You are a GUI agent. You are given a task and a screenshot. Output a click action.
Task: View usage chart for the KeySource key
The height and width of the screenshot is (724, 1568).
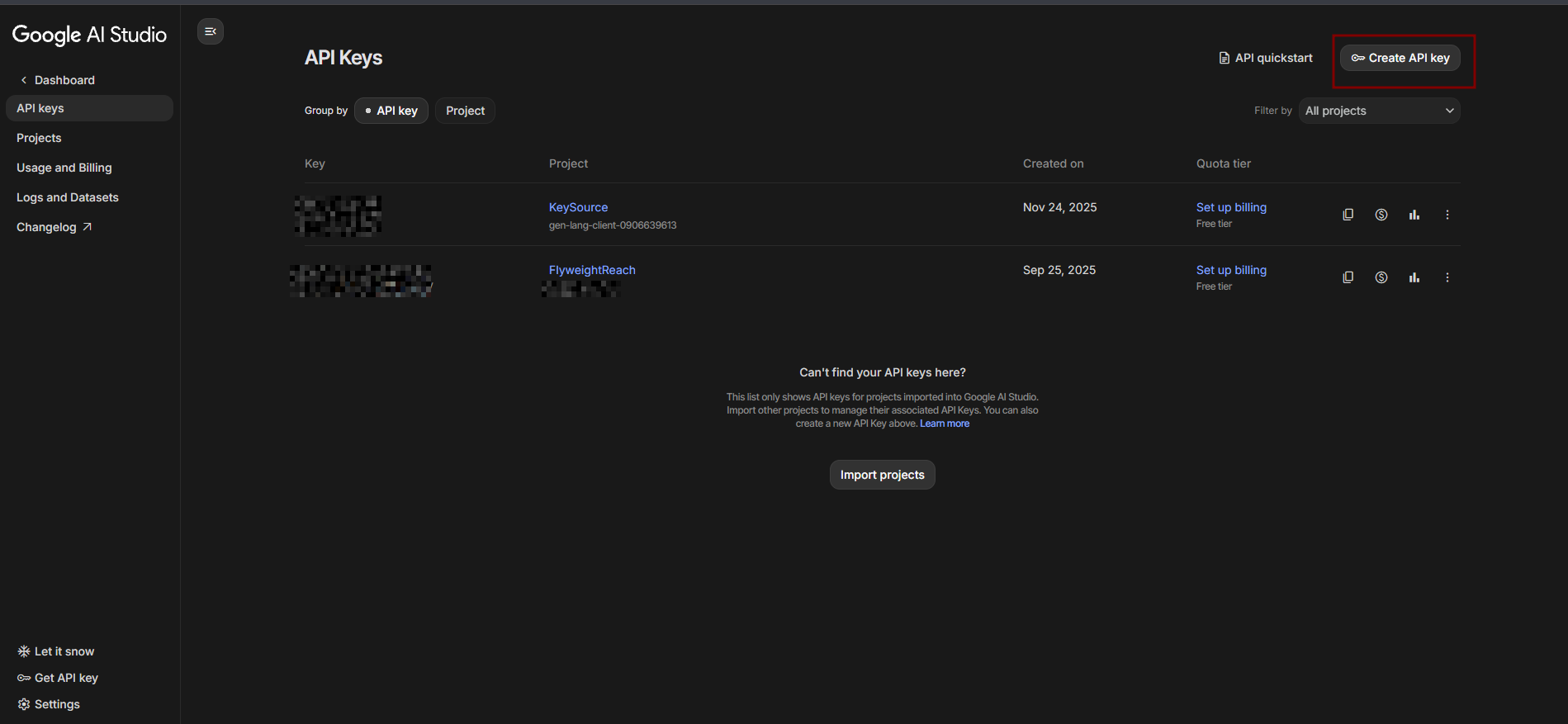1414,215
